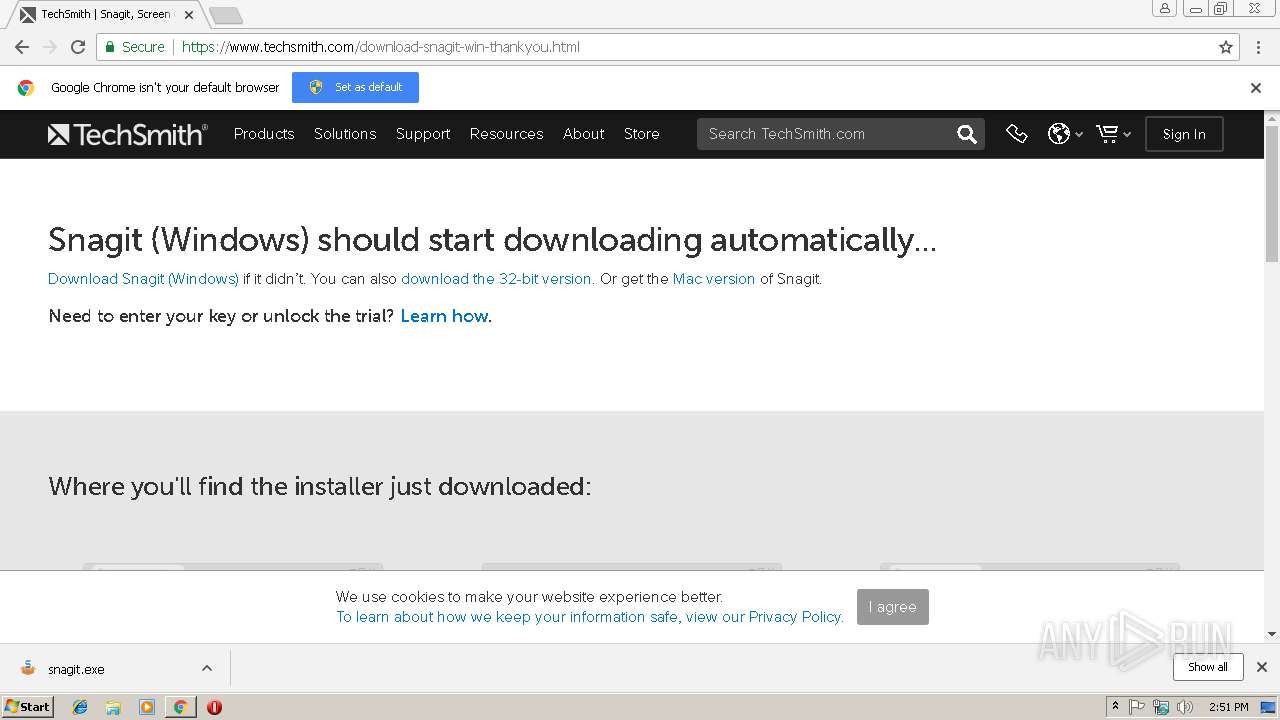
Task: Open the Store menu
Action: (642, 134)
